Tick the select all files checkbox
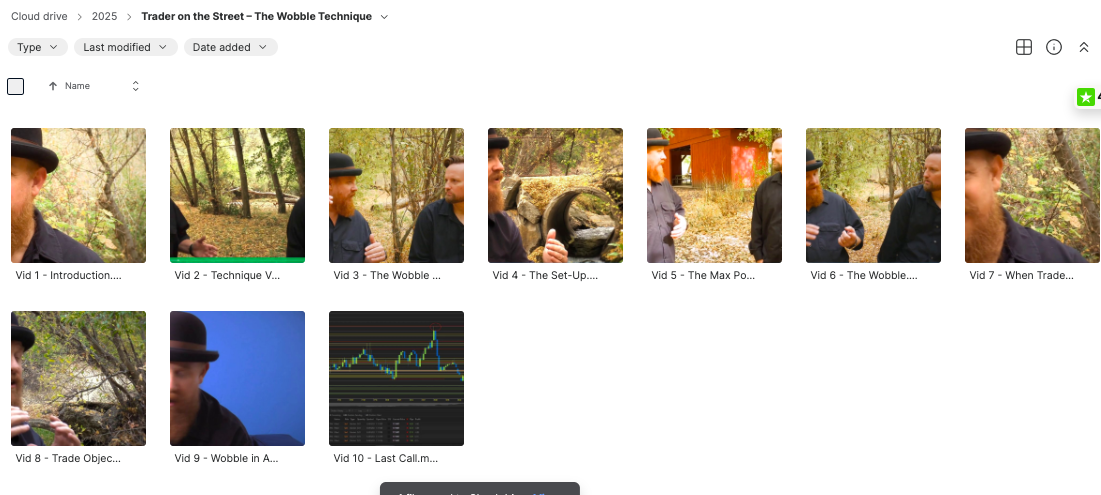The height and width of the screenshot is (495, 1101). tap(15, 86)
